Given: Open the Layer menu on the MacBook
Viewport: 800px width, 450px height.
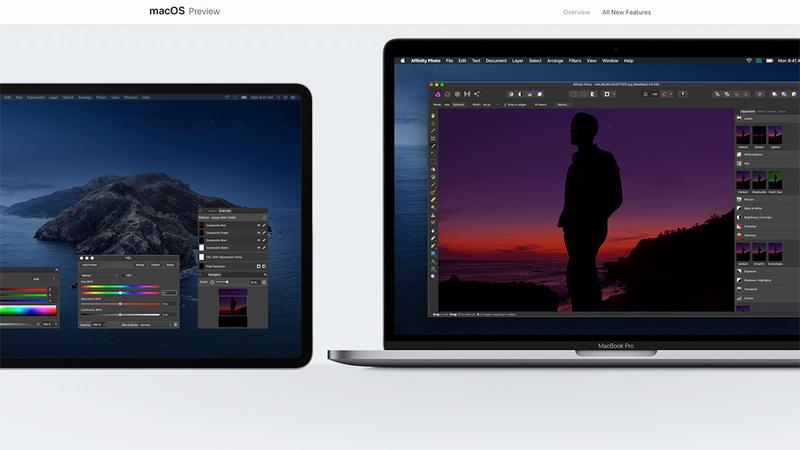Looking at the screenshot, I should coord(518,61).
